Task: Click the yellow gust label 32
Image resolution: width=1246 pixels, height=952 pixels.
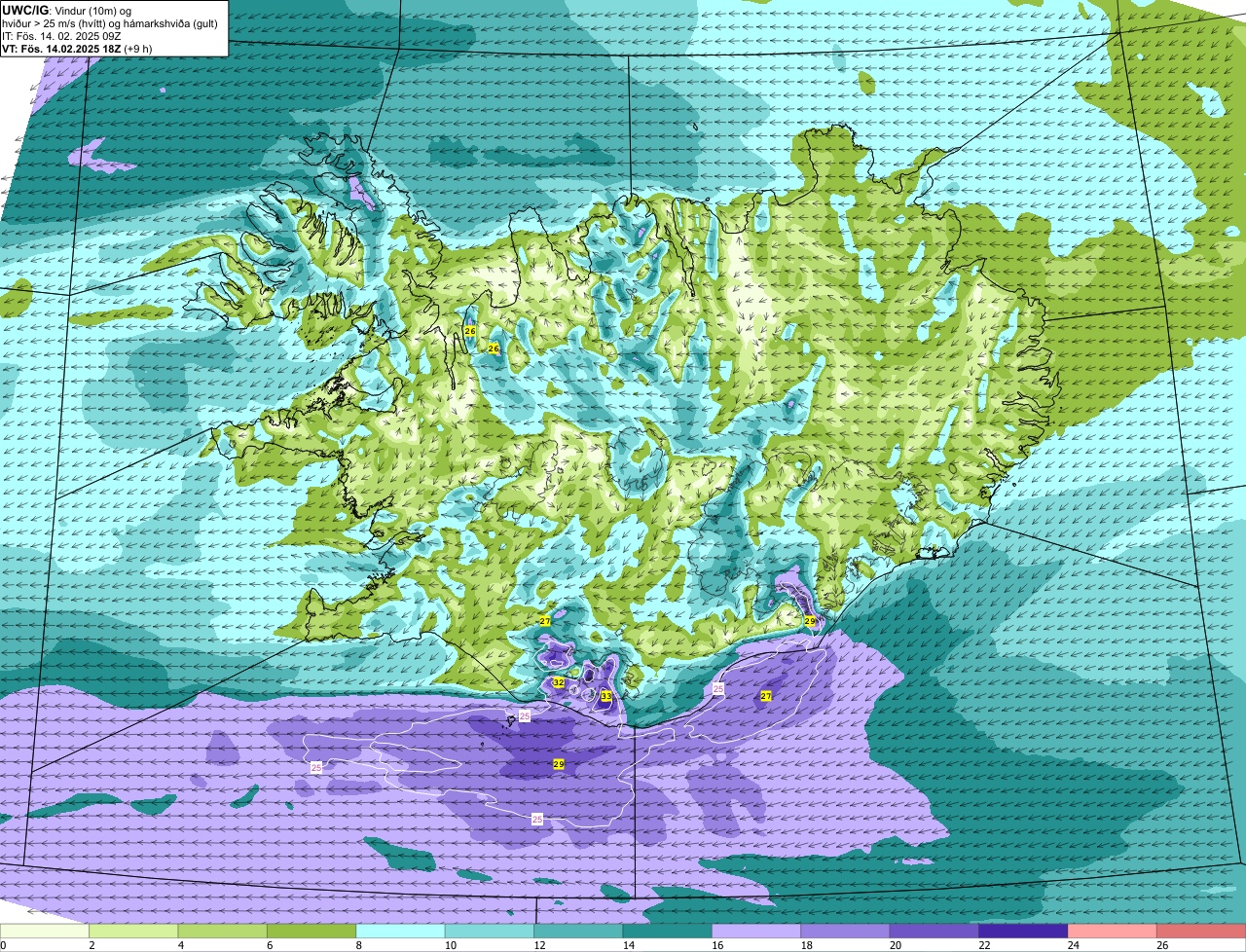Action: coord(558,682)
